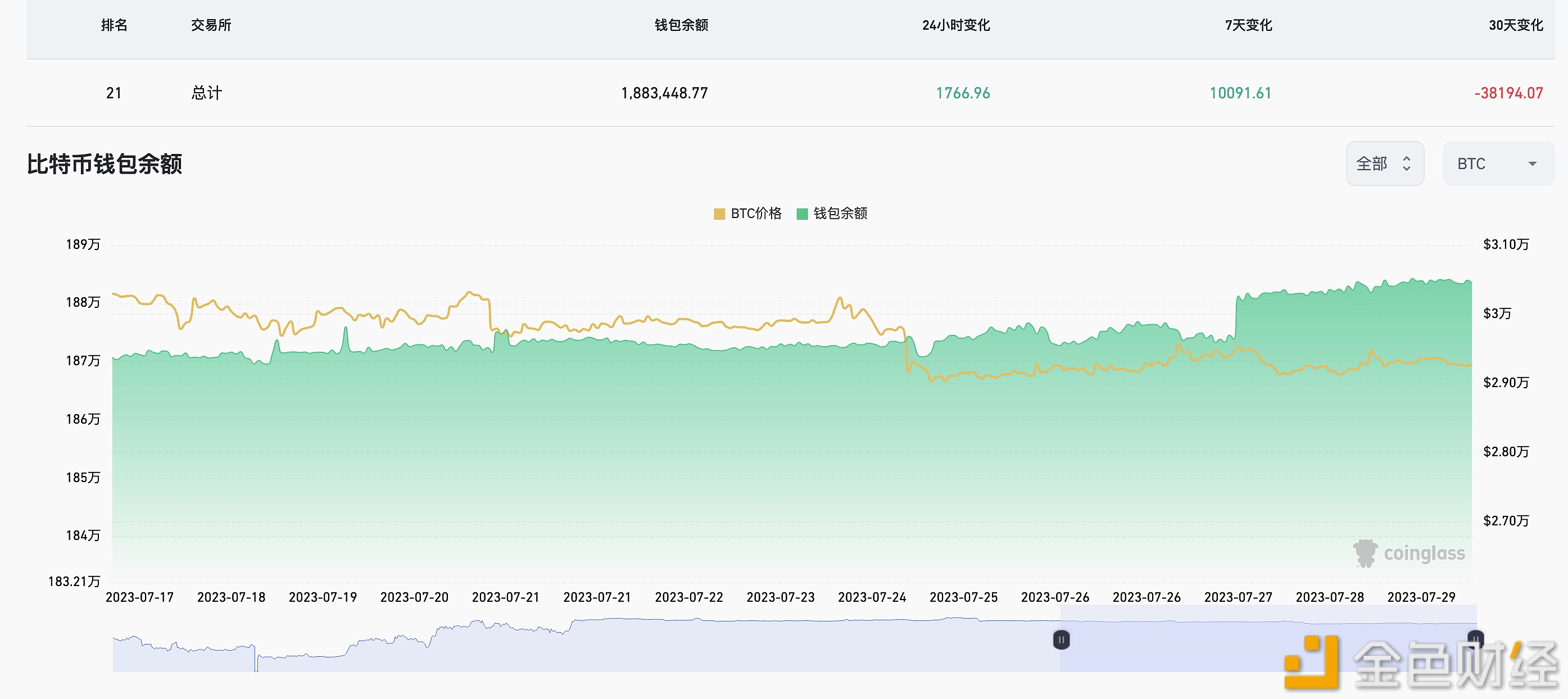Click the left range slider handle
Image resolution: width=1568 pixels, height=699 pixels.
(x=1061, y=639)
